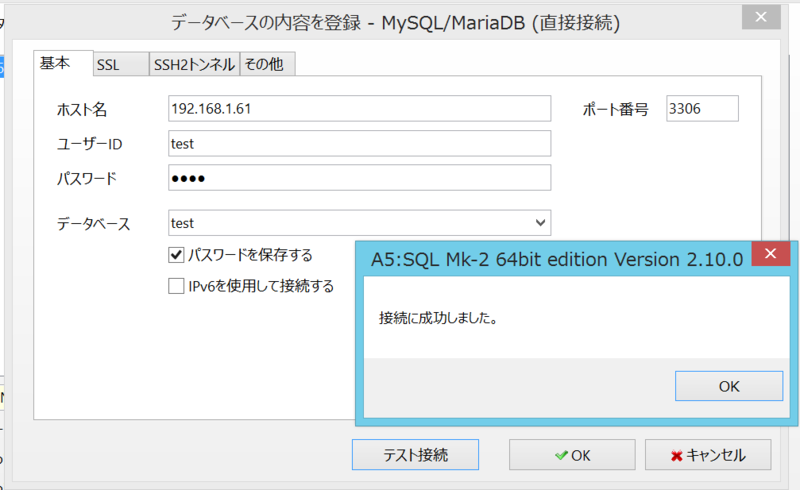
Task: Focus the ユーザーID input field
Action: click(x=359, y=143)
